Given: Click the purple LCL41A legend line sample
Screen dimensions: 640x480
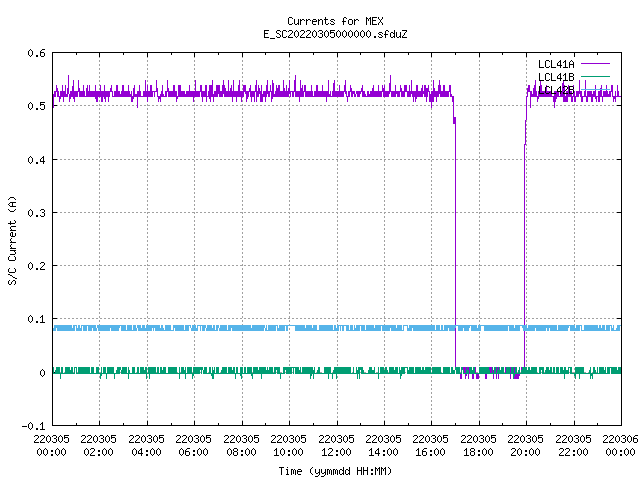Looking at the screenshot, I should click(595, 64).
